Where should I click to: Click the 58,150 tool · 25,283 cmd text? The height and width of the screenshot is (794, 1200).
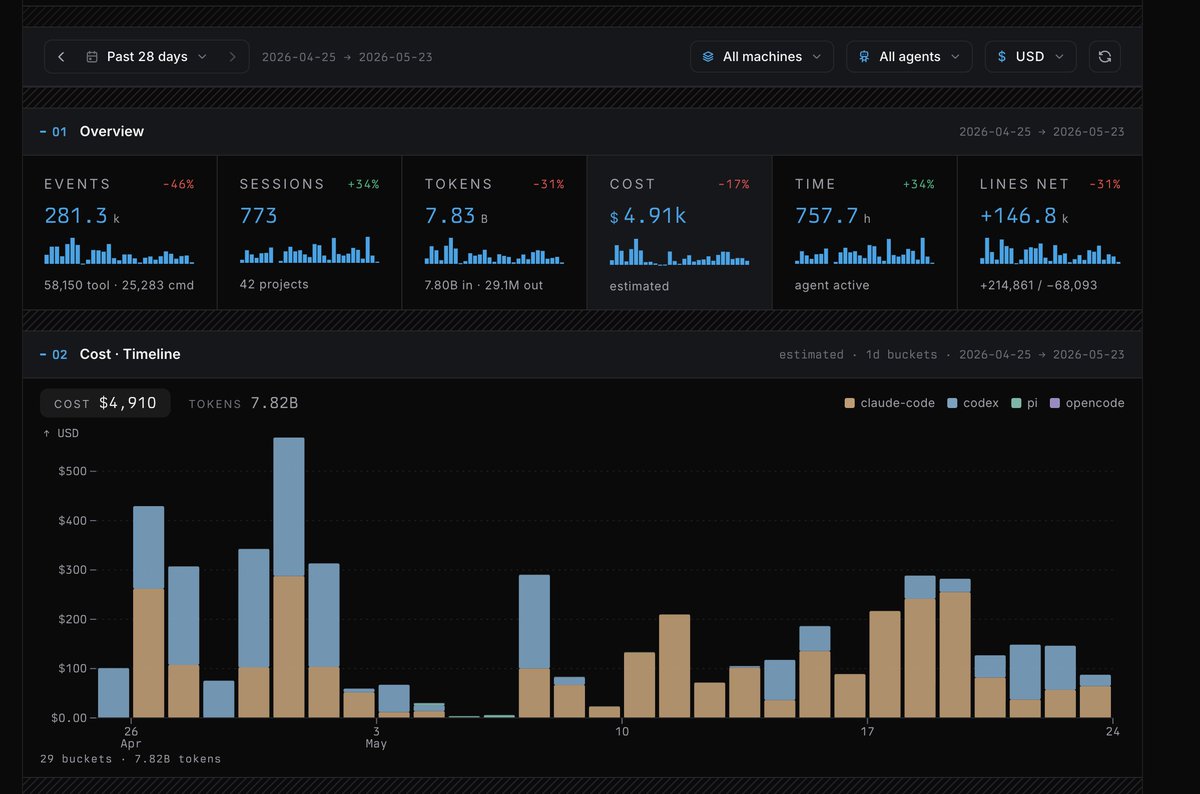click(x=119, y=285)
